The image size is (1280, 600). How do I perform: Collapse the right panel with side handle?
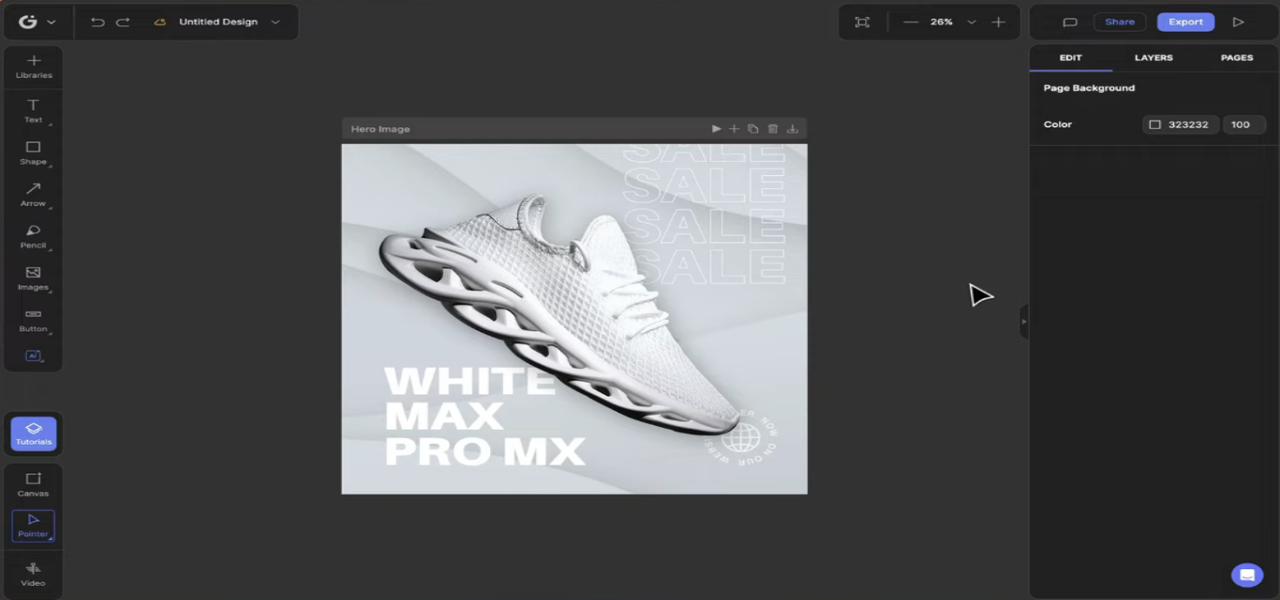[1024, 322]
